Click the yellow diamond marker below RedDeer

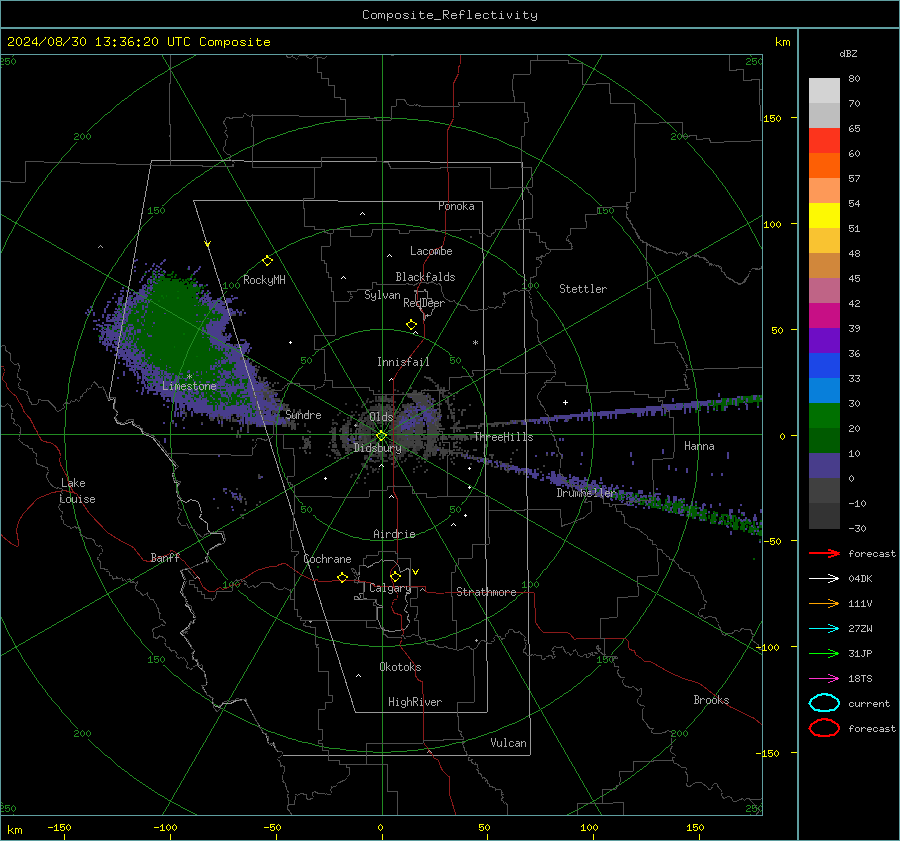[412, 325]
